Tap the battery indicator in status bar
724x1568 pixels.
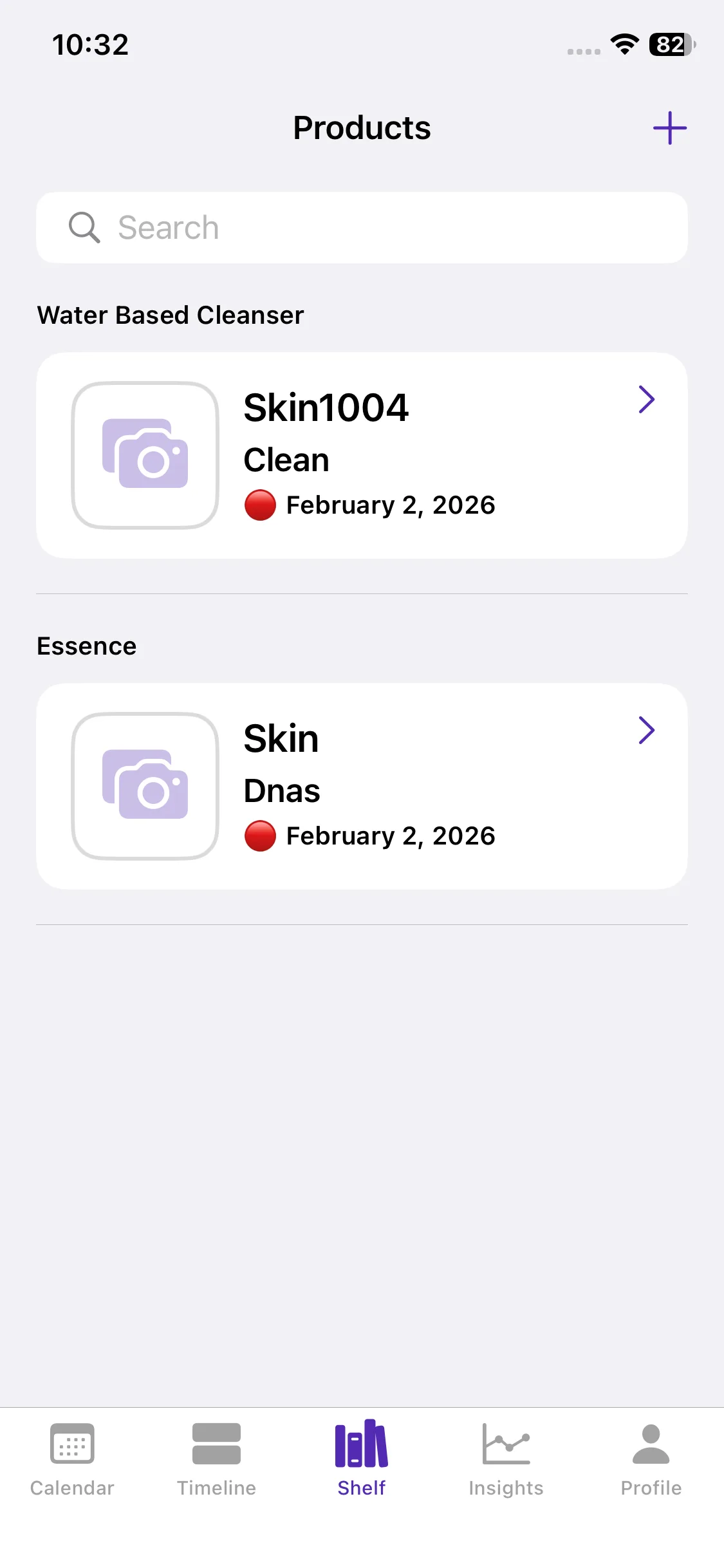(672, 44)
